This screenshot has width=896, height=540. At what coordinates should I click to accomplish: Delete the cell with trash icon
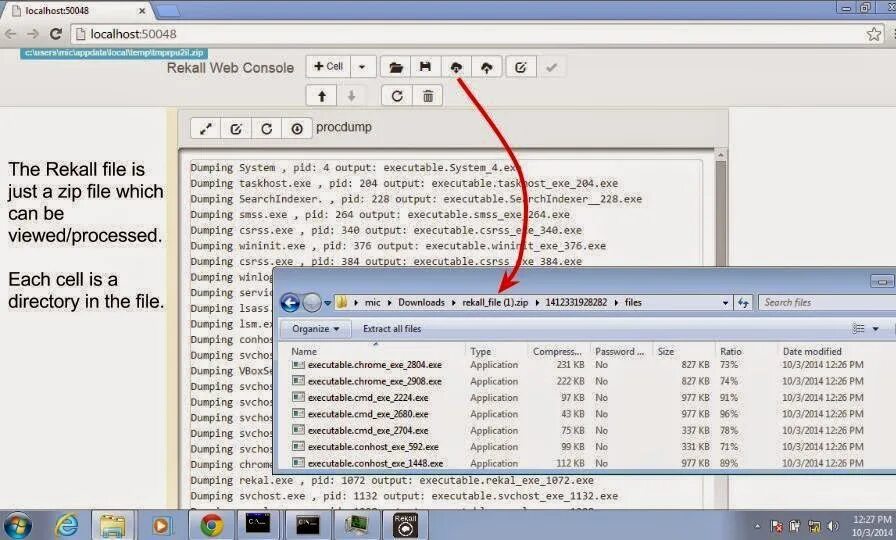(428, 95)
